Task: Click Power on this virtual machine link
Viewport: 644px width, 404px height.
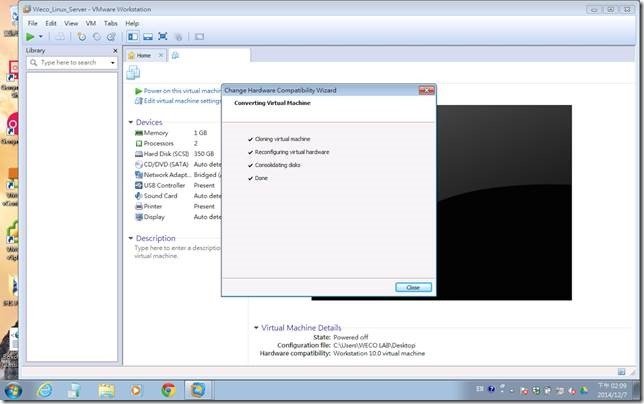Action: (x=178, y=91)
